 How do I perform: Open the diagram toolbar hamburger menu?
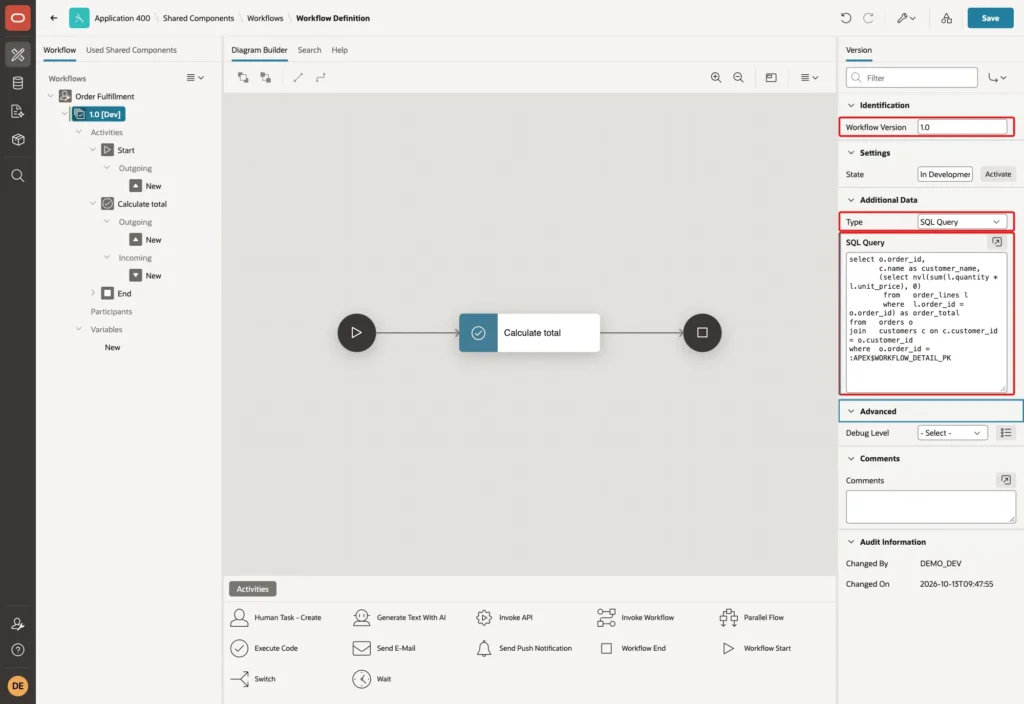[x=809, y=77]
